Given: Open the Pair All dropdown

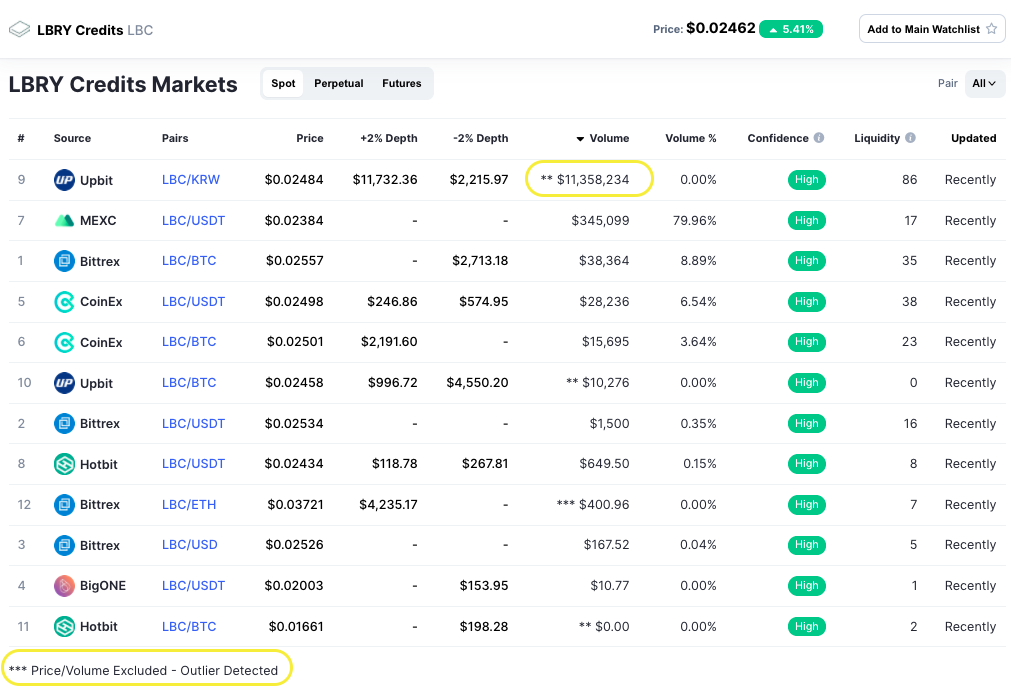Looking at the screenshot, I should coord(984,83).
